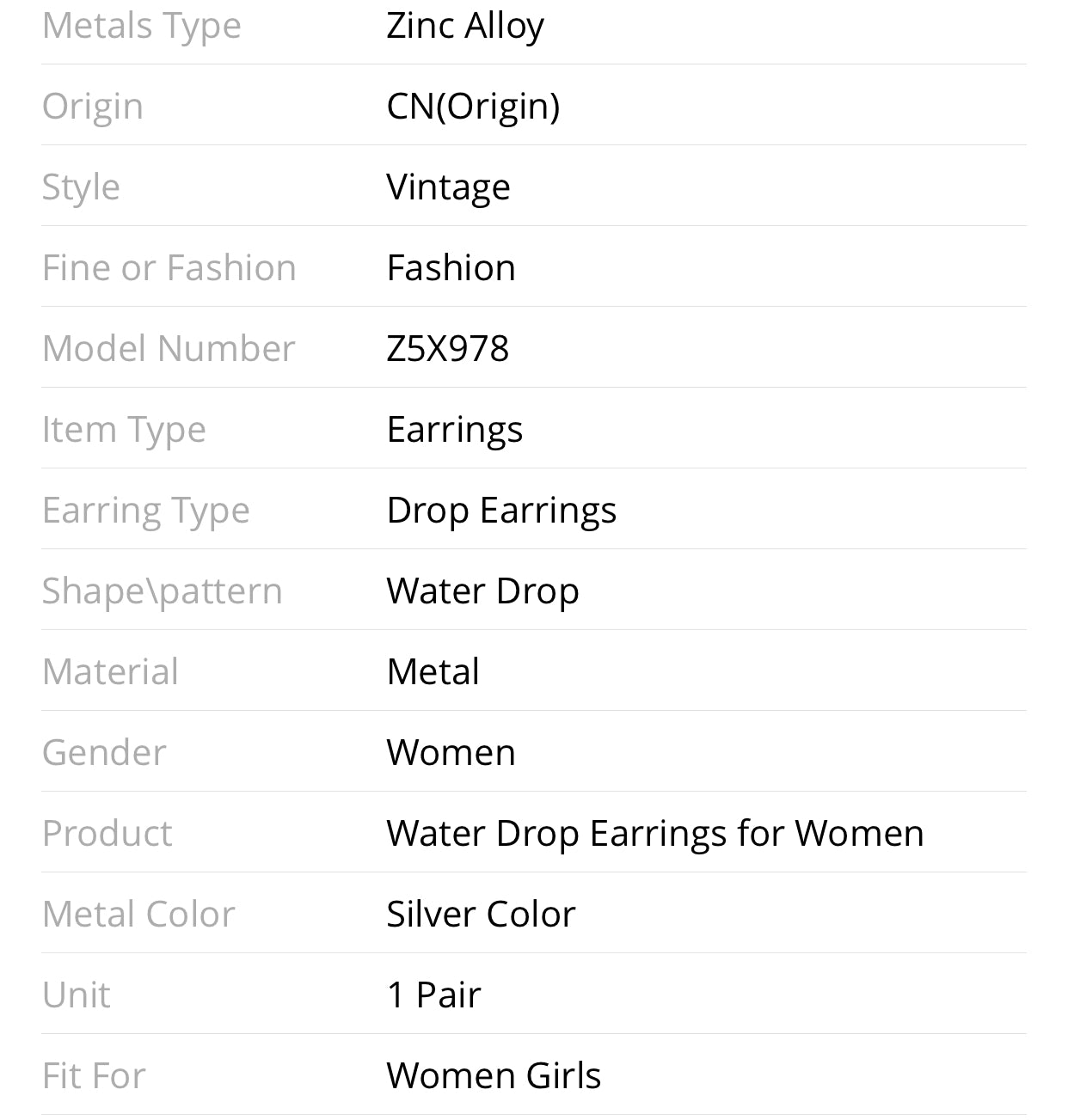Click the "Fit For" attribute label

(x=94, y=1076)
